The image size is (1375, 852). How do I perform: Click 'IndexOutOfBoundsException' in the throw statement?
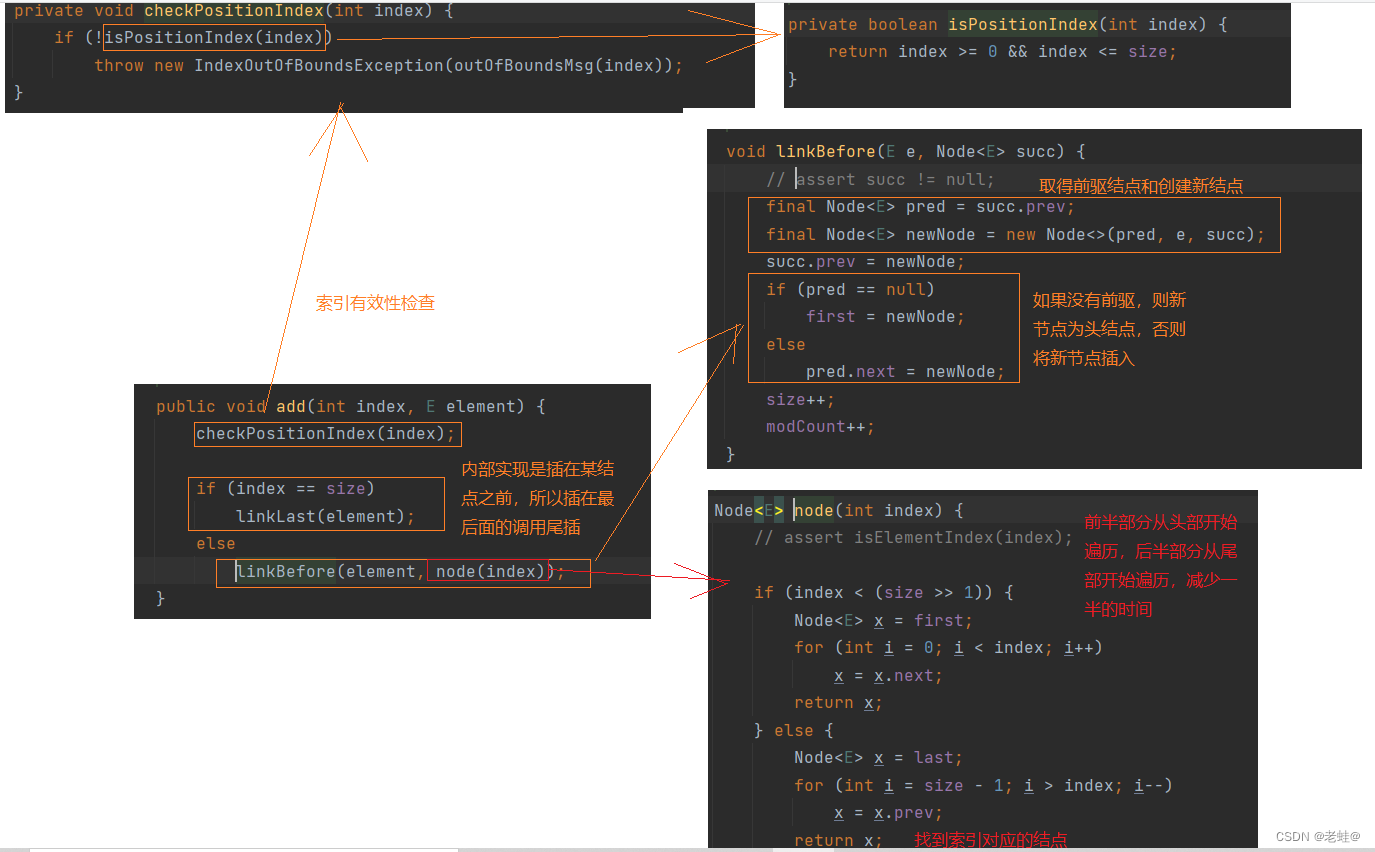[x=319, y=65]
